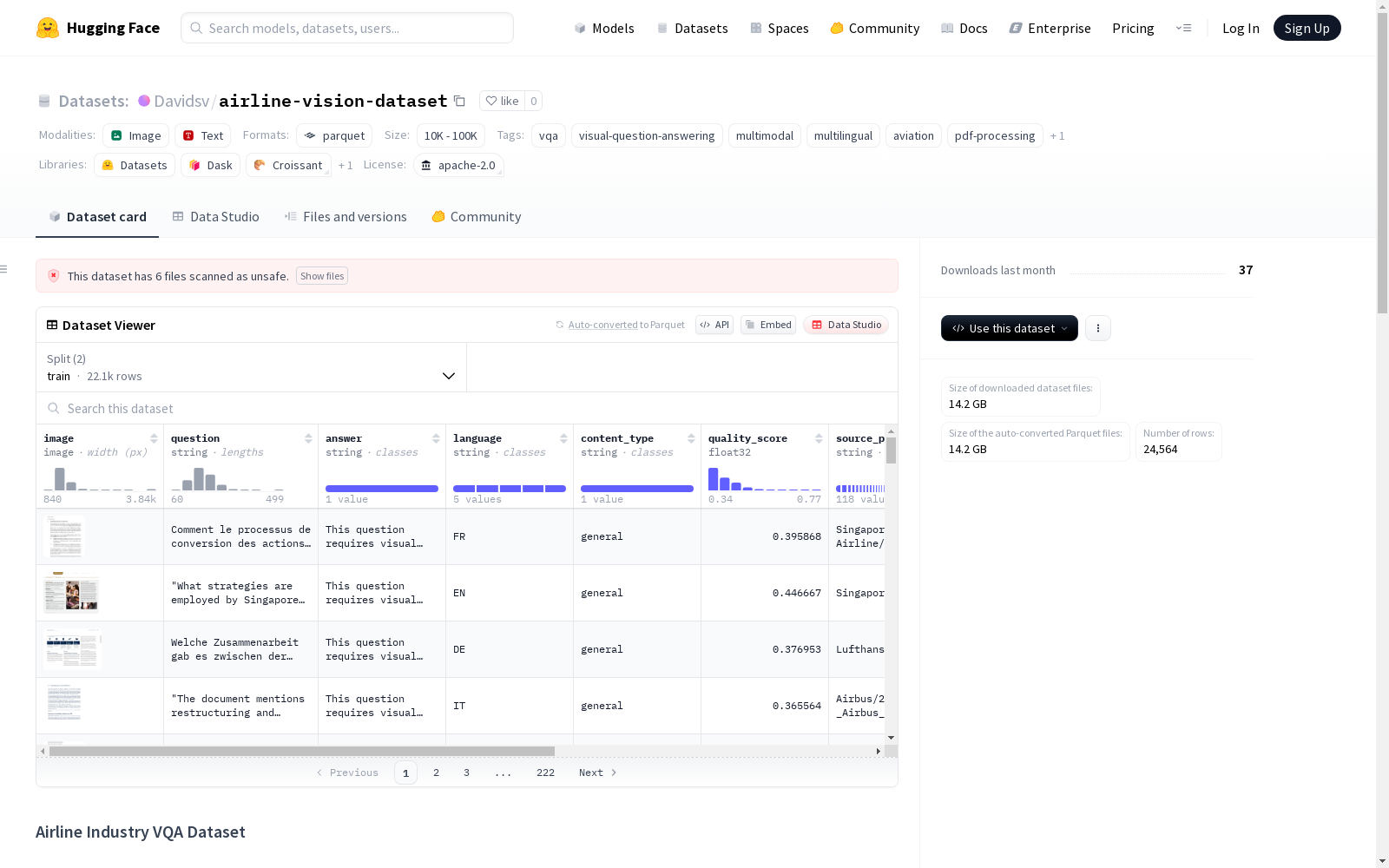Go to page 2 of the dataset
This screenshot has width=1389, height=868.
pyautogui.click(x=436, y=773)
